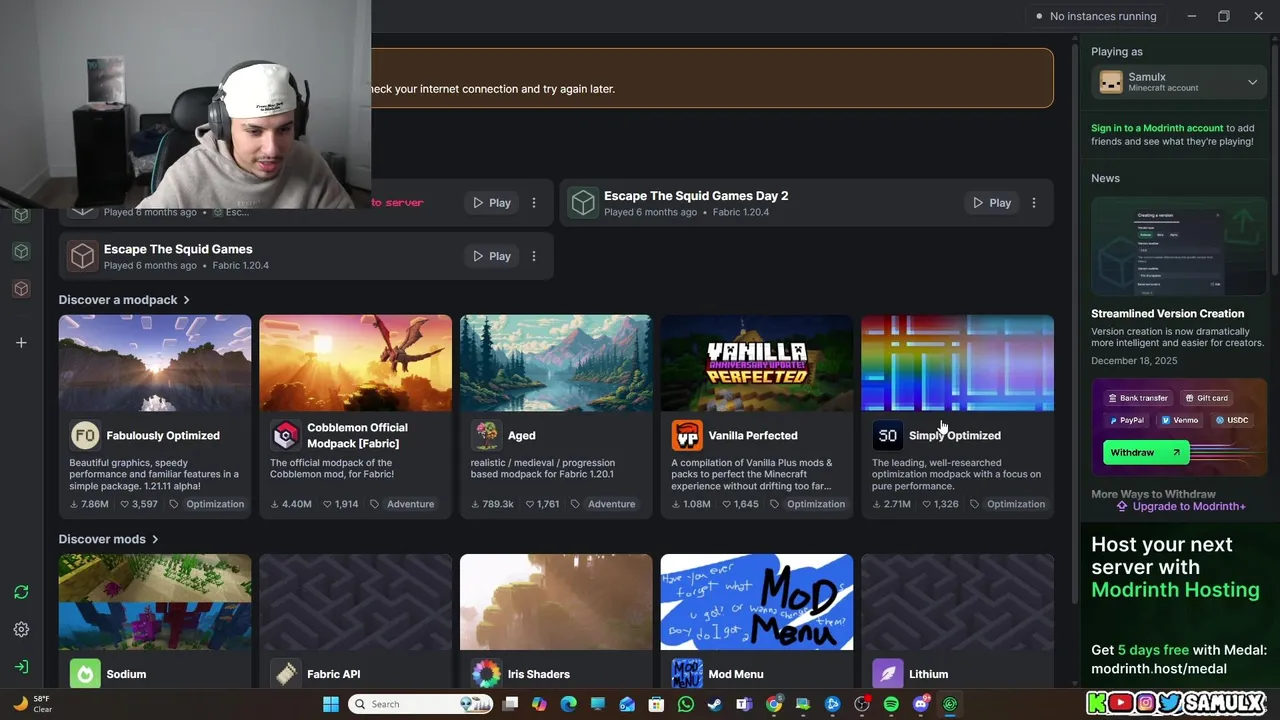Click the cube icon of Escape The Squid Games Day 2
Viewport: 1280px width, 720px height.
pos(583,203)
